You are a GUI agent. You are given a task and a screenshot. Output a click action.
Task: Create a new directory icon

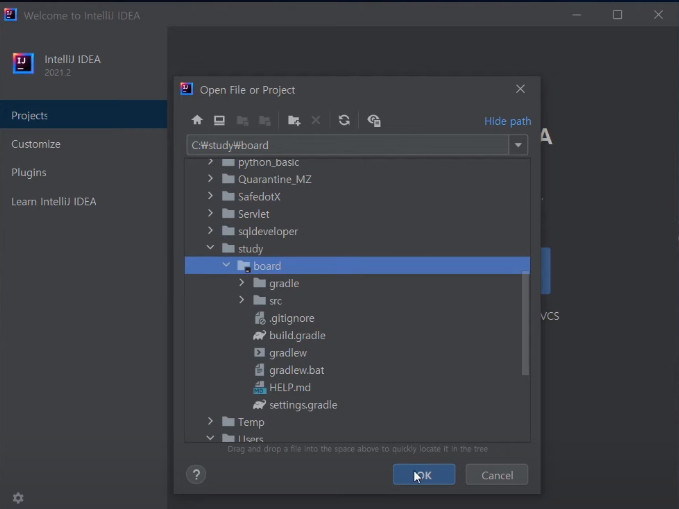[x=294, y=120]
